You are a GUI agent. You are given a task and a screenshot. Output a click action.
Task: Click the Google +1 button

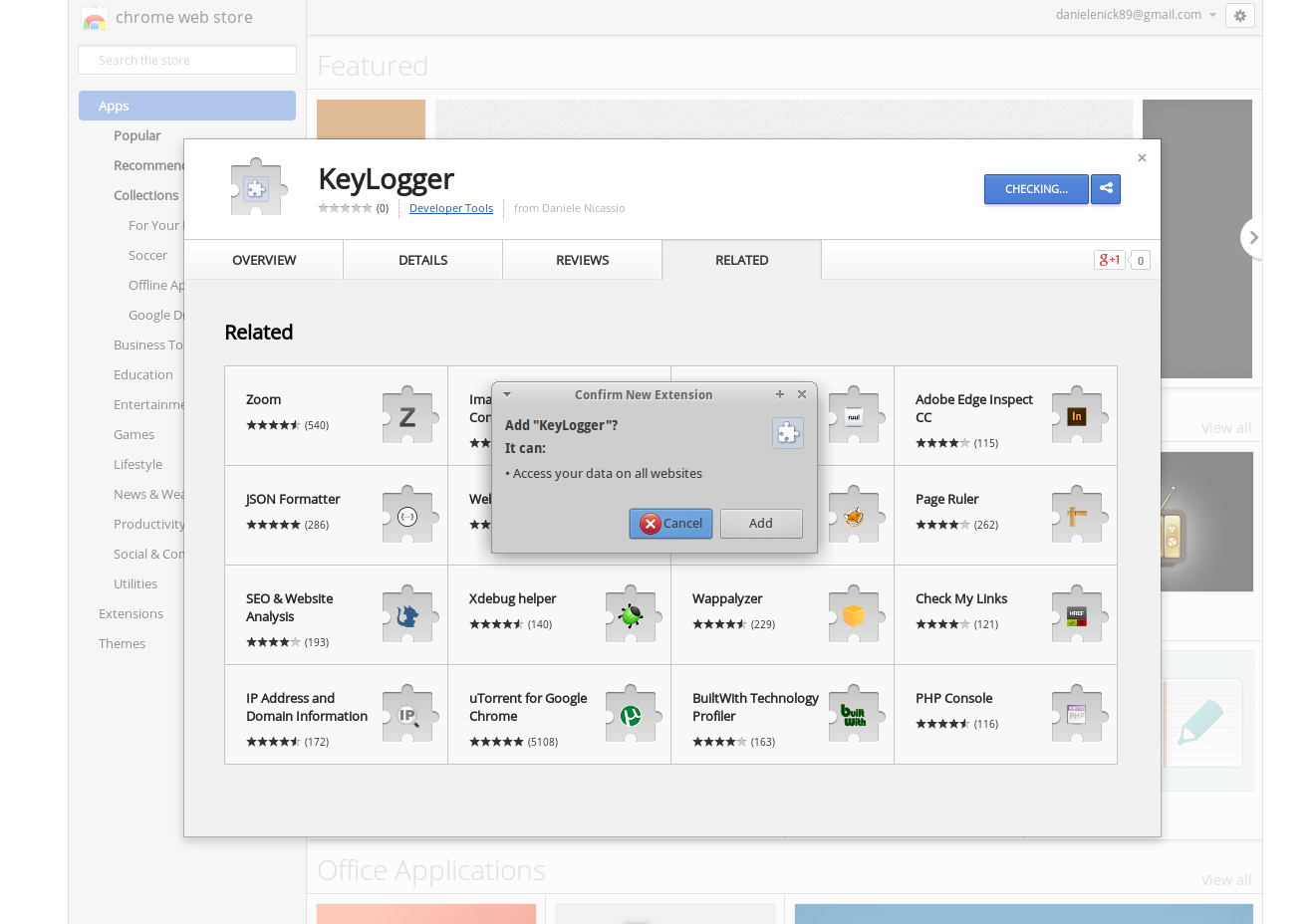(1109, 260)
